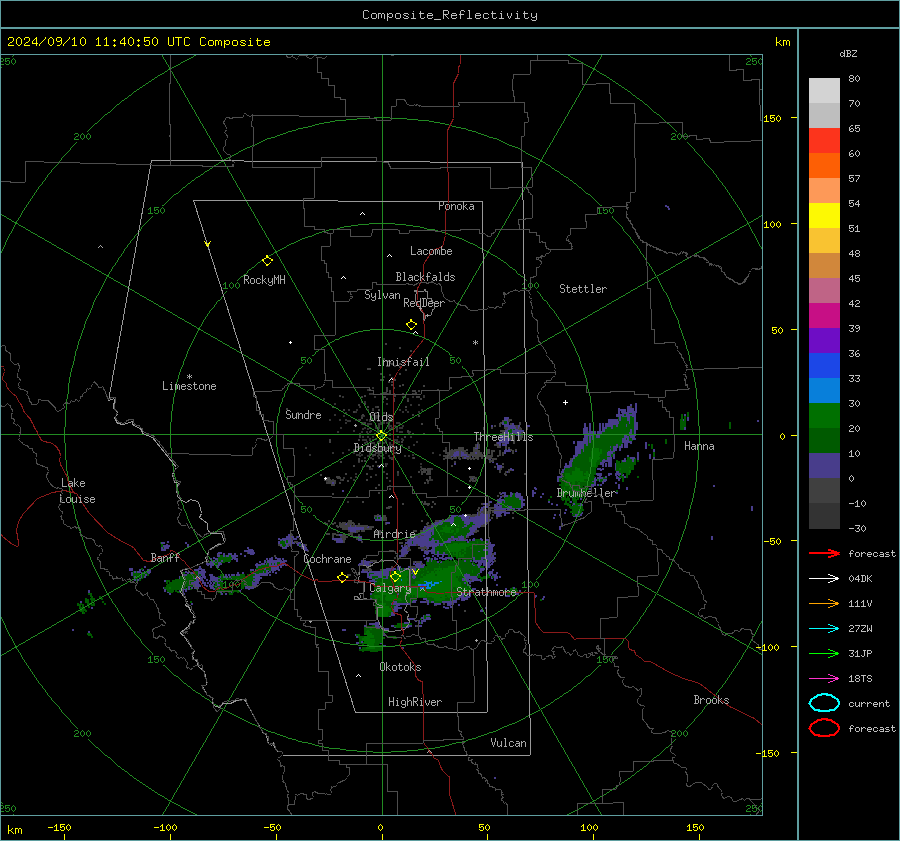Click the Drumheller city label

[586, 493]
